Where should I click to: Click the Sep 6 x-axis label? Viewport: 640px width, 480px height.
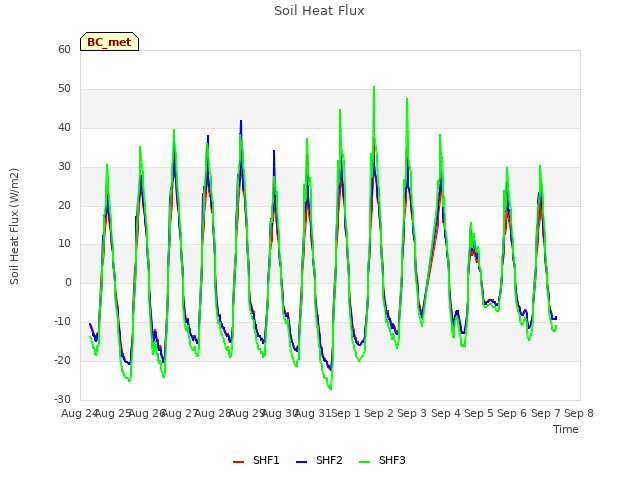[512, 413]
